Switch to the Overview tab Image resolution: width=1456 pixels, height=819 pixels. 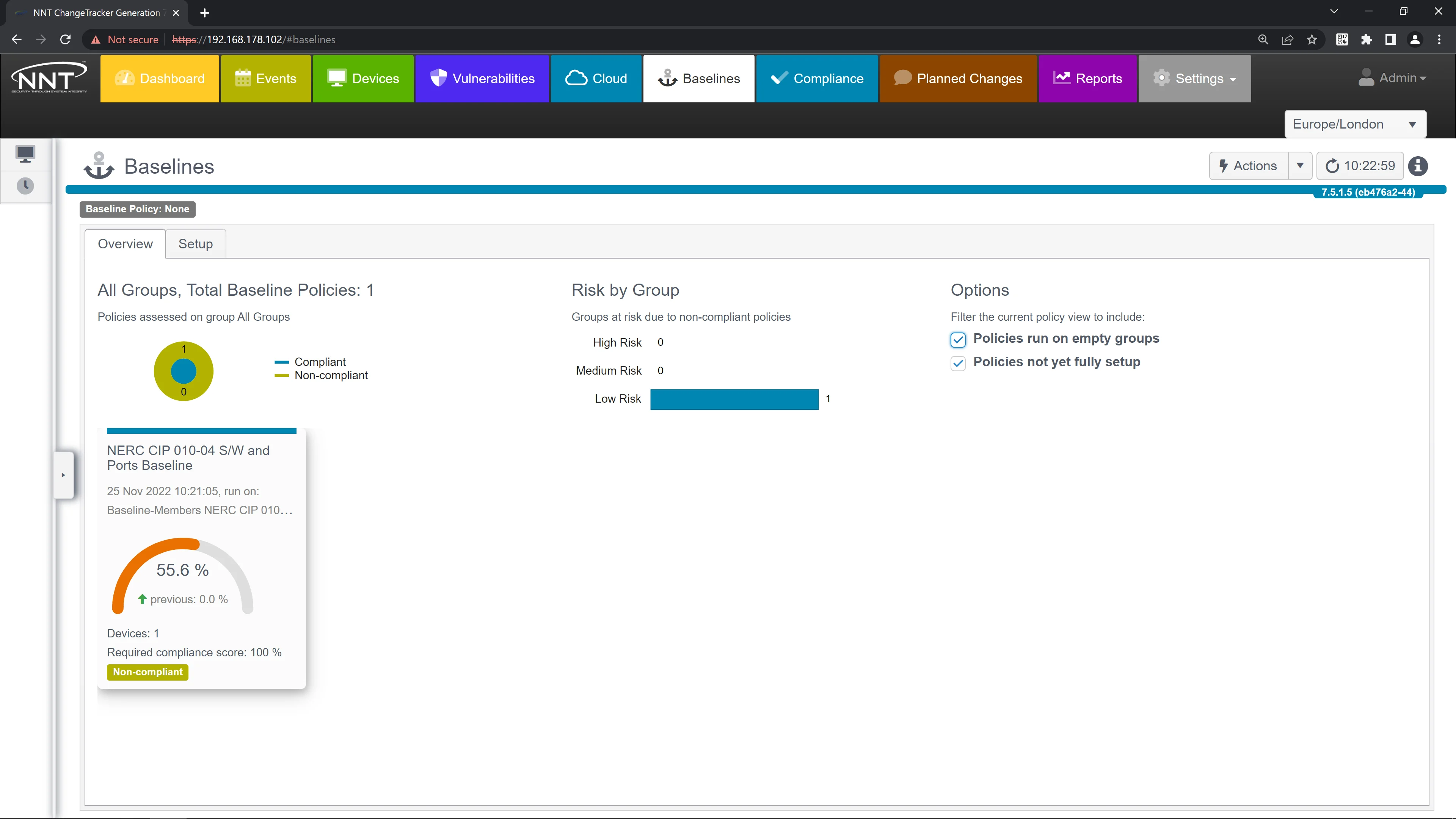pos(125,243)
